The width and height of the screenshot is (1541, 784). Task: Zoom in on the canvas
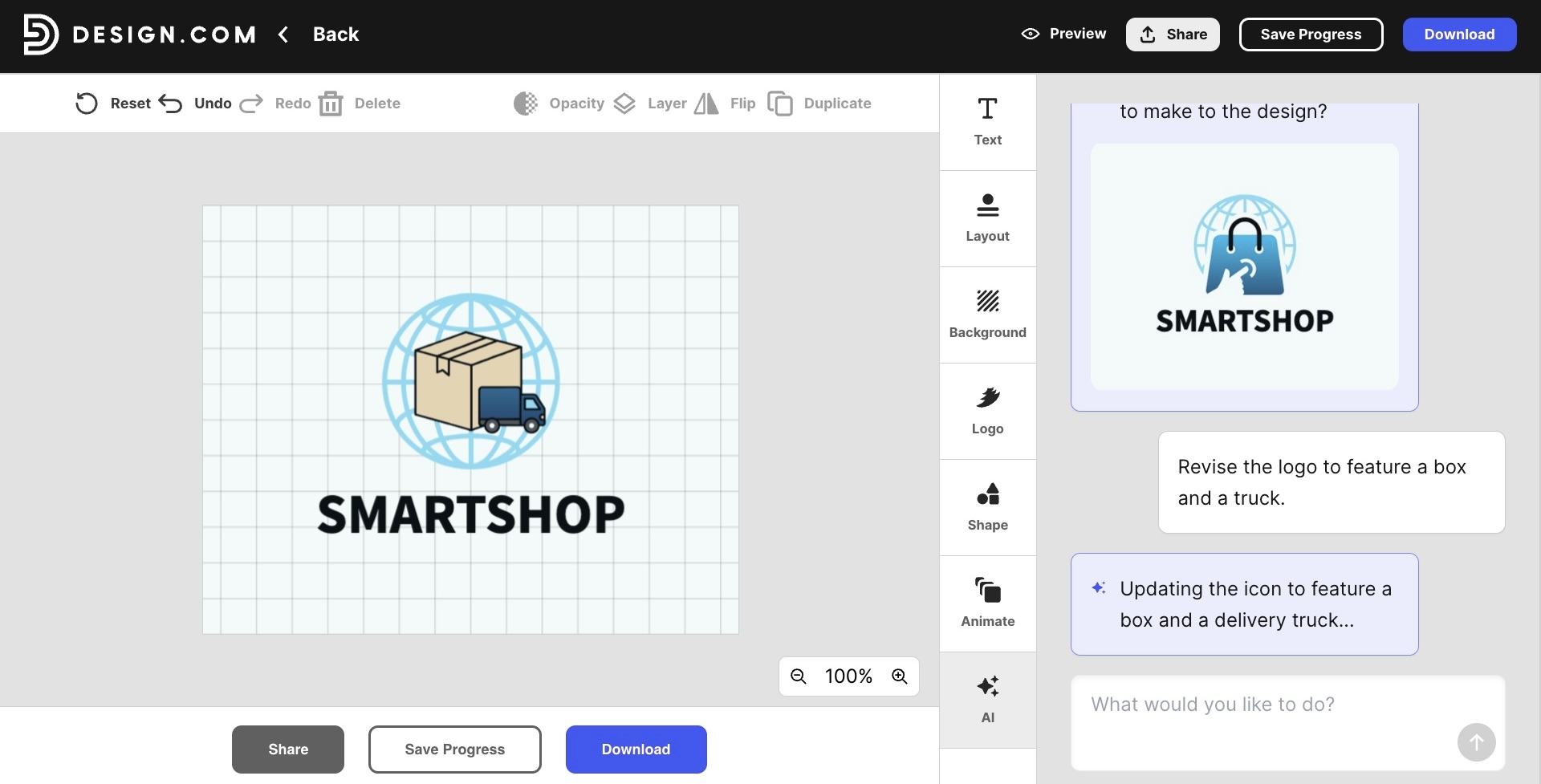pyautogui.click(x=899, y=676)
